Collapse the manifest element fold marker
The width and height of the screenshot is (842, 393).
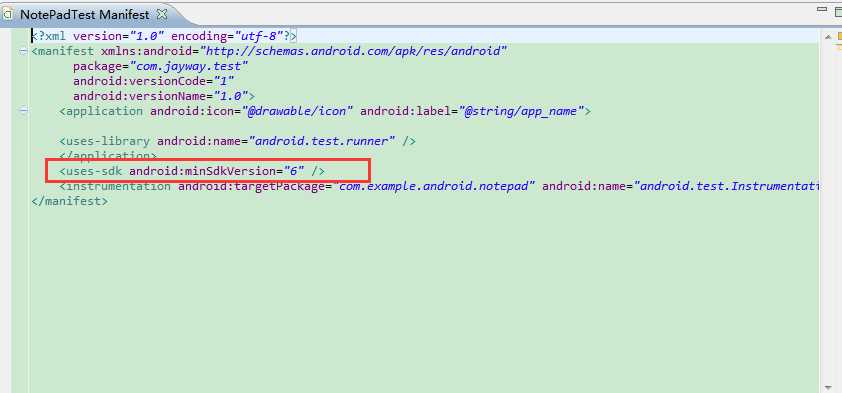point(23,52)
